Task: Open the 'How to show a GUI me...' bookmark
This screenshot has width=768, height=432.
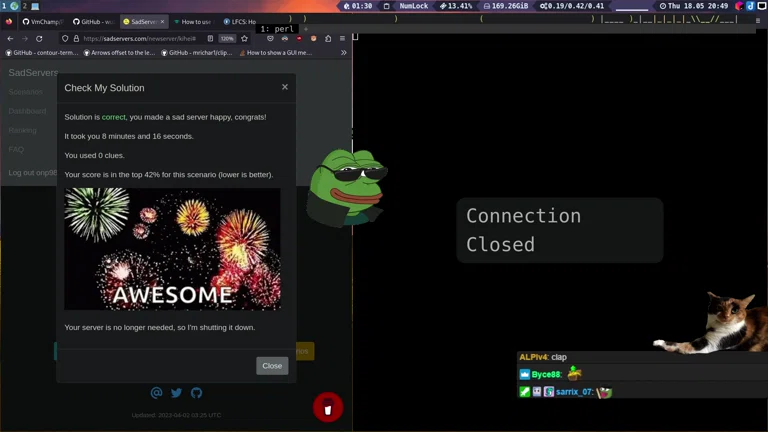Action: [276, 53]
